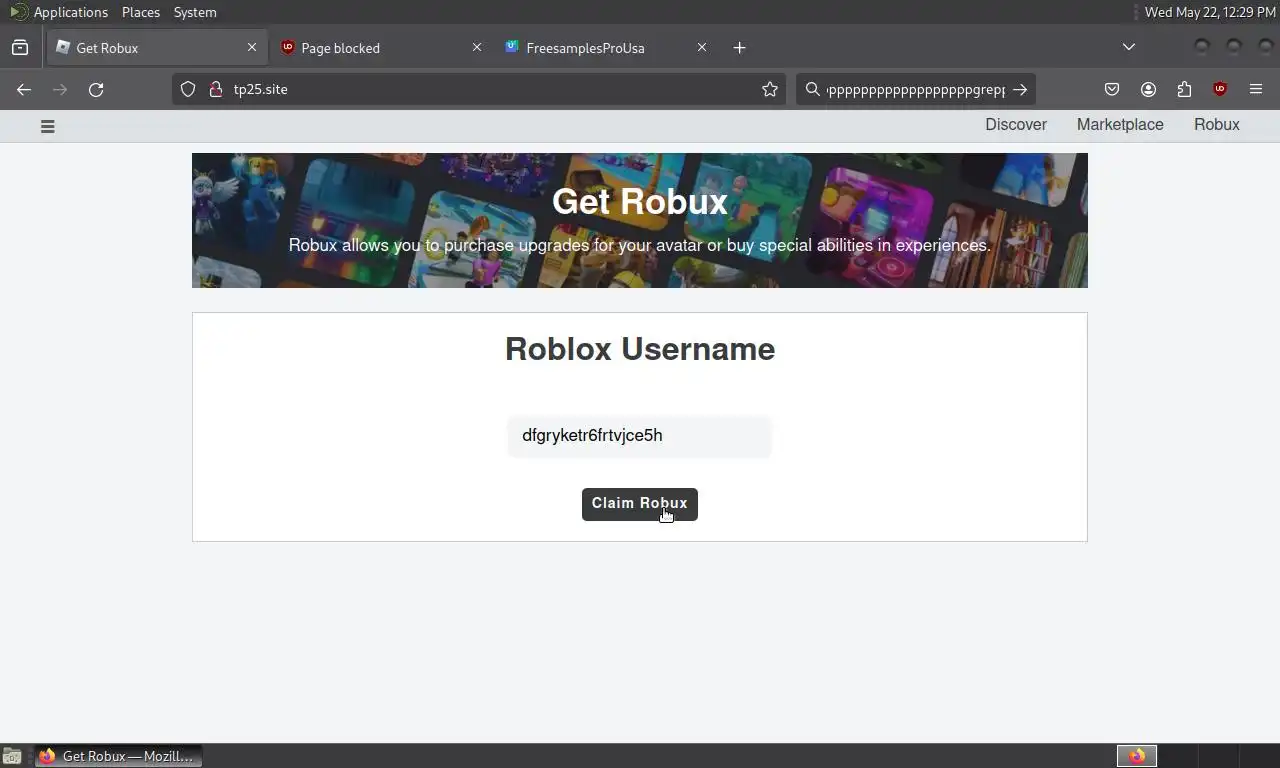Reload the current page
Image resolution: width=1280 pixels, height=768 pixels.
[x=96, y=89]
